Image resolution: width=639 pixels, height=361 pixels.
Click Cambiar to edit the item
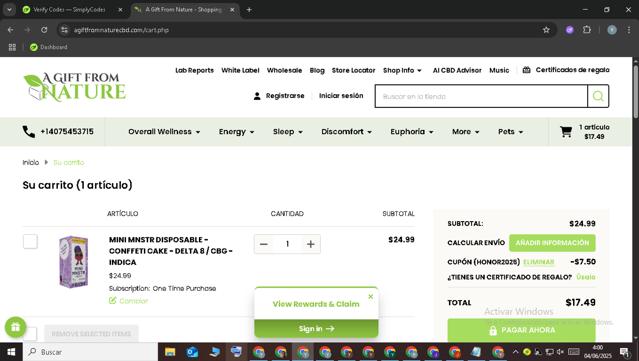tap(128, 301)
